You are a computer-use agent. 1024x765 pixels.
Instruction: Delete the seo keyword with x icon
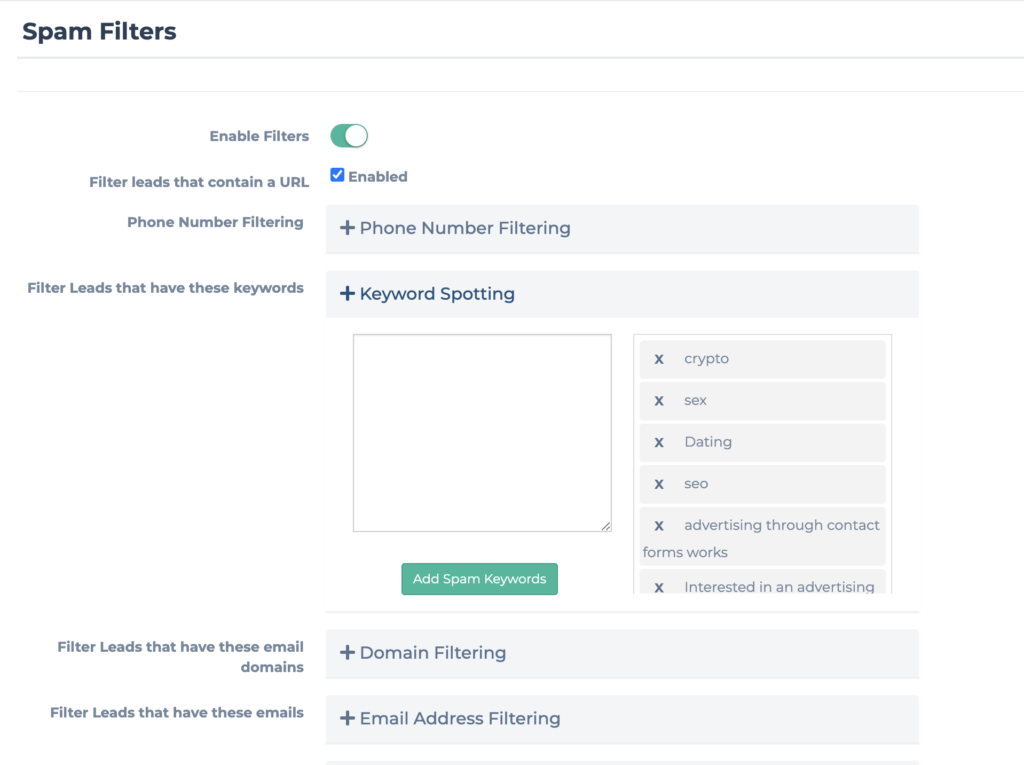(659, 484)
